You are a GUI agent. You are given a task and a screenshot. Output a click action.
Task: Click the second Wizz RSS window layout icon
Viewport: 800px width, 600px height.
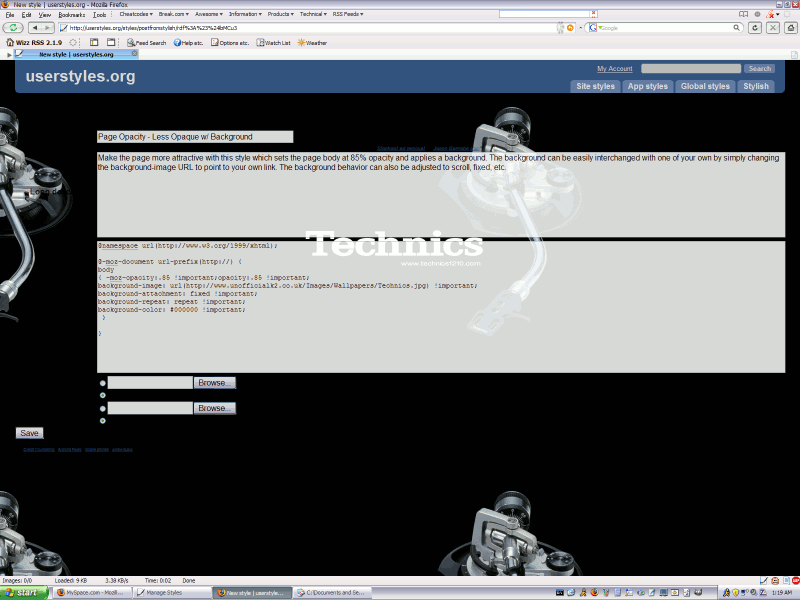(x=111, y=42)
